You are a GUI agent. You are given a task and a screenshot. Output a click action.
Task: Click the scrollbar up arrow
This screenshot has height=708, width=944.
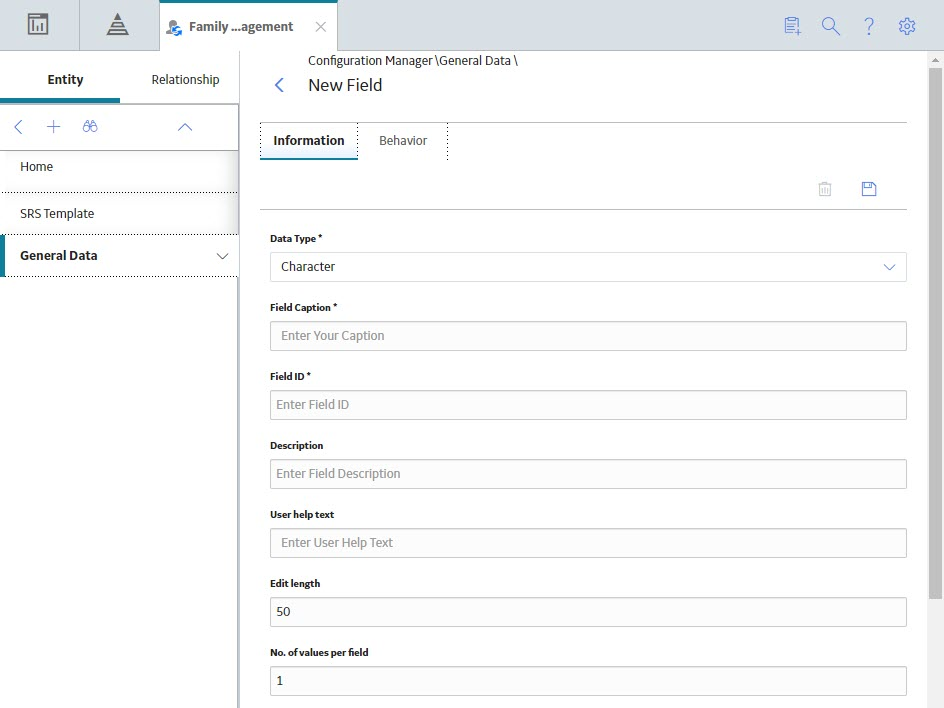pos(935,60)
